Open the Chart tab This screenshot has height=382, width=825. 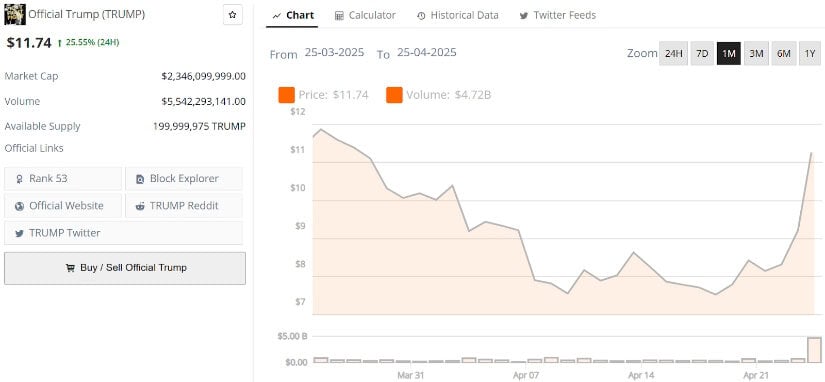293,15
